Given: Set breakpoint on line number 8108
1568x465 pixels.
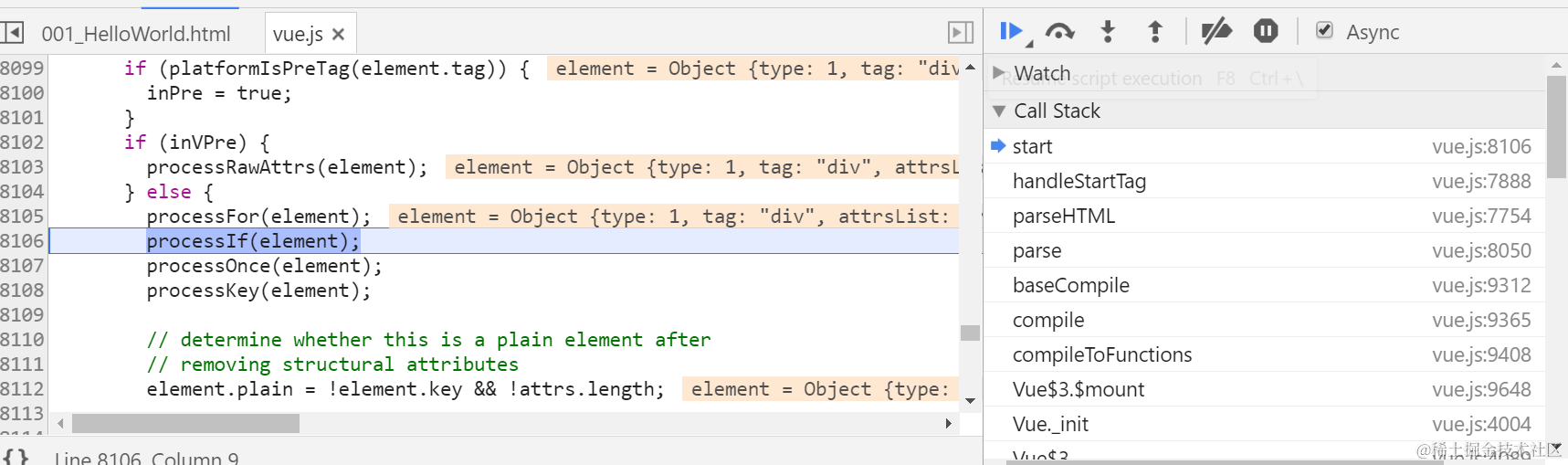Looking at the screenshot, I should [22, 291].
